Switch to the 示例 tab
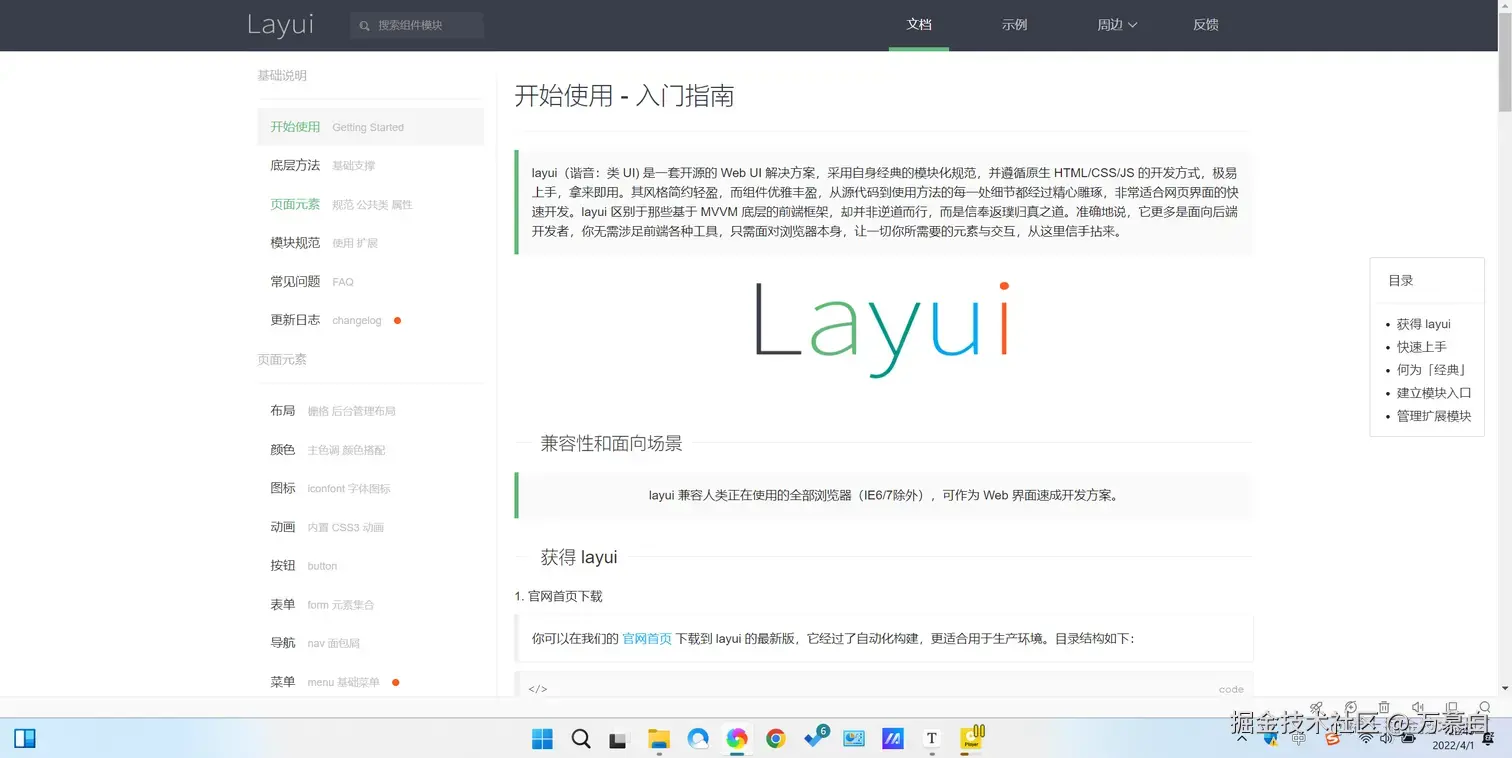 click(1014, 25)
